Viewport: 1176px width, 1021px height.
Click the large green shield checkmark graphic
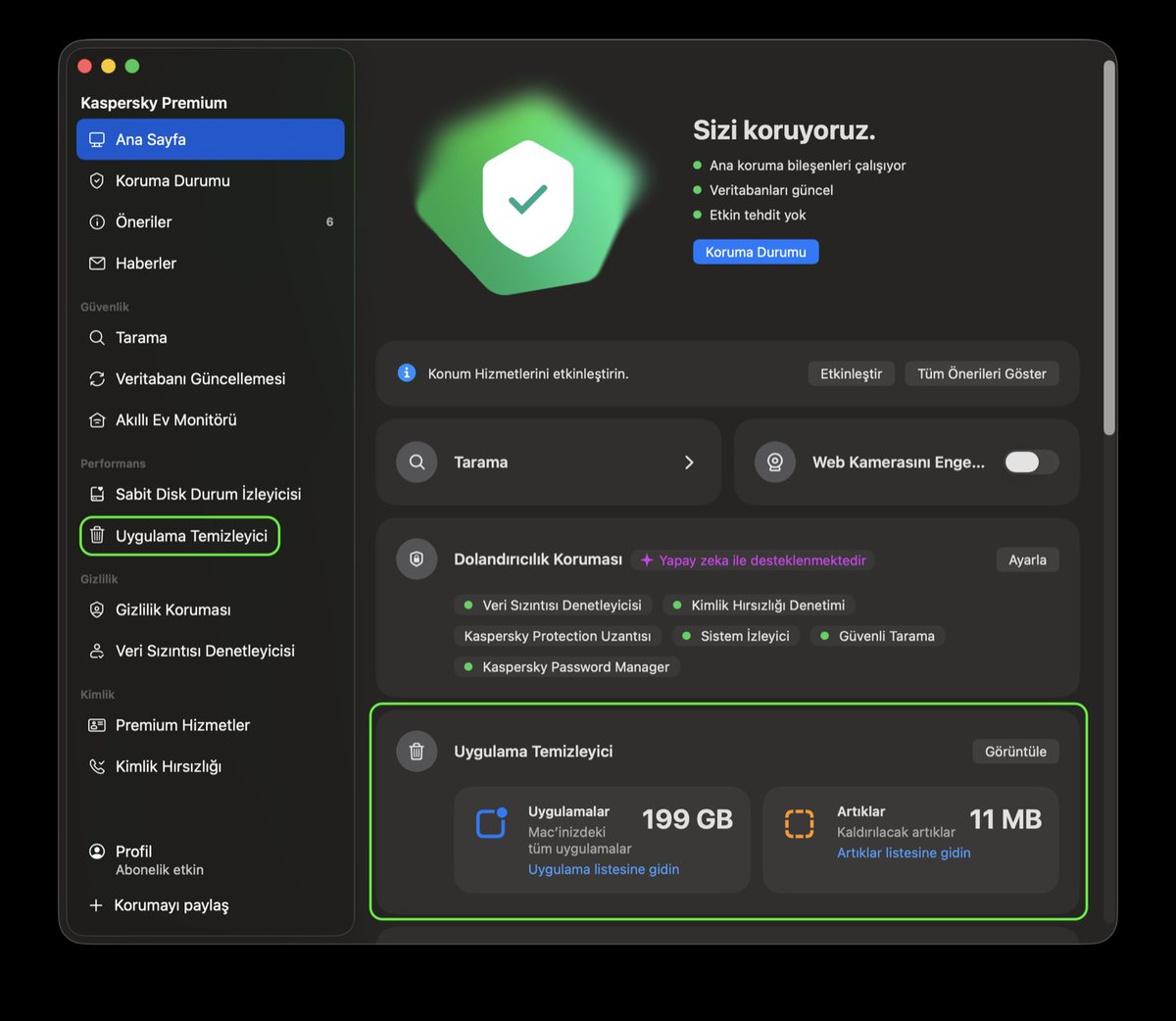click(528, 199)
